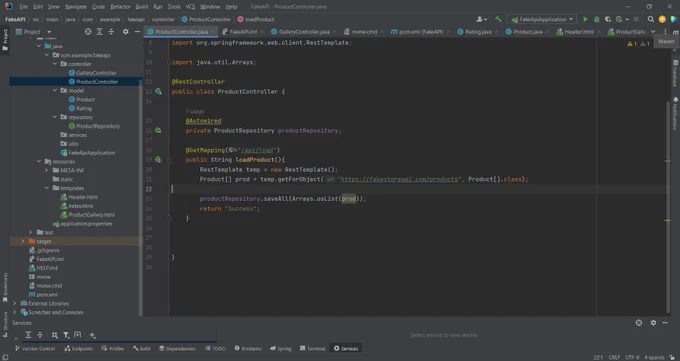This screenshot has width=680, height=361.
Task: Switch to pom.xml (FakeAPI) tab
Action: pos(421,32)
